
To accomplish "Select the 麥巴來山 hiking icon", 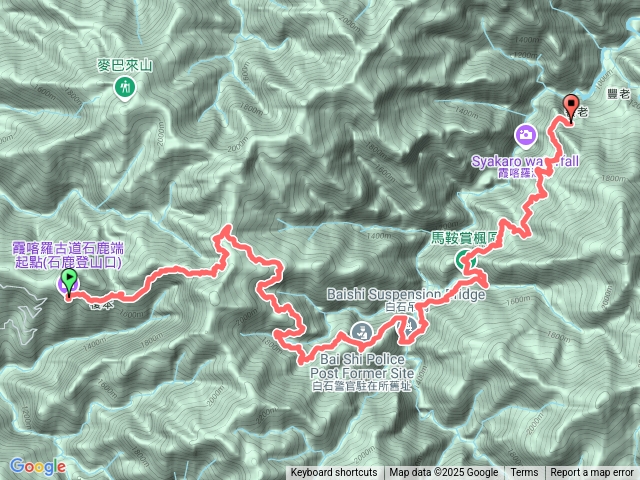I will click(x=125, y=89).
